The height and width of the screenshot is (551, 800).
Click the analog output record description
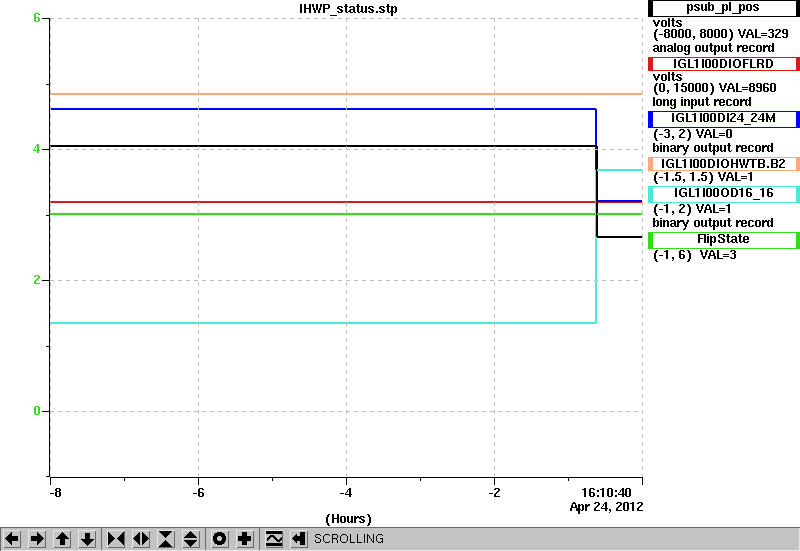click(x=713, y=48)
